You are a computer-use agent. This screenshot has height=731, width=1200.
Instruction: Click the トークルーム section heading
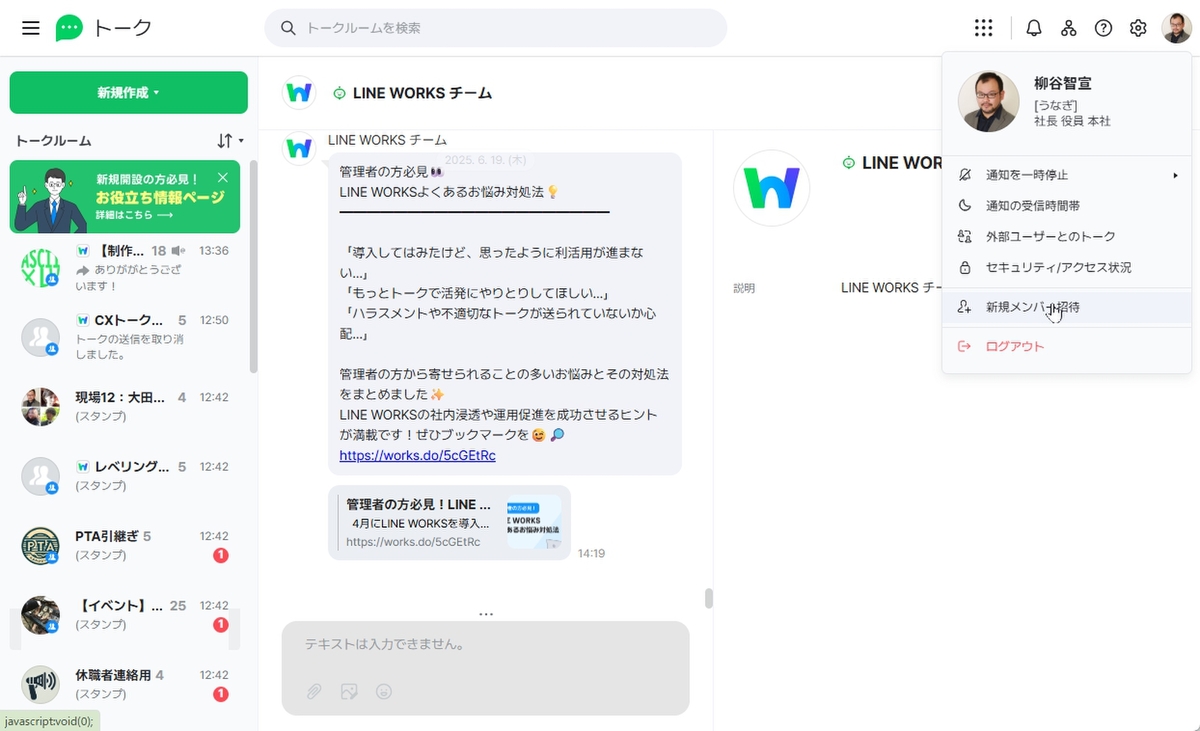[53, 141]
